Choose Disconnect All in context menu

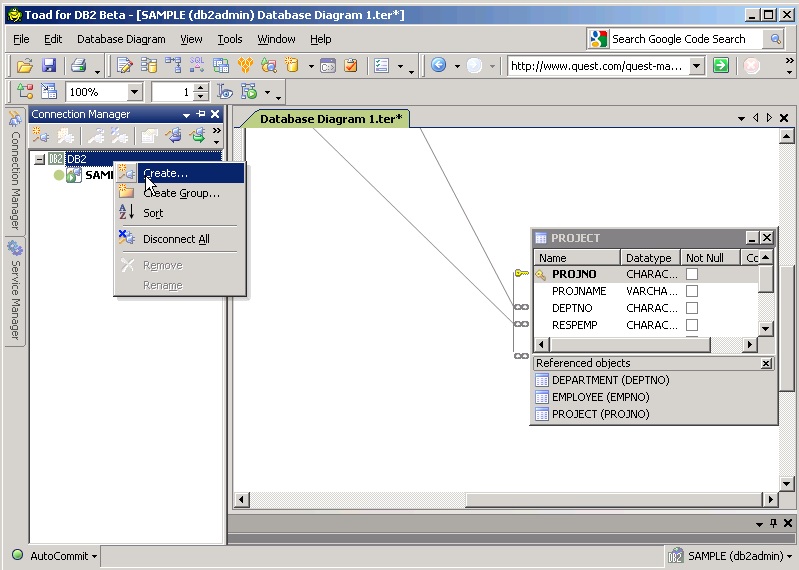point(180,239)
